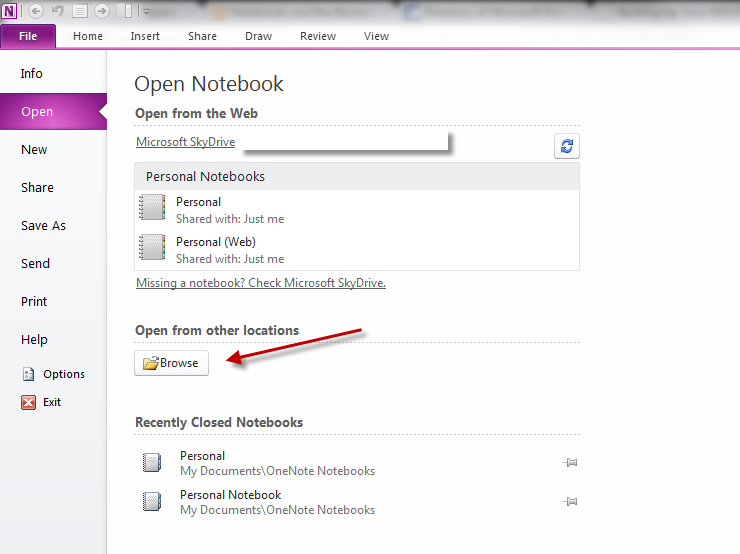This screenshot has height=554, width=740.
Task: Click the Undo icon in quick access toolbar
Action: coord(58,11)
